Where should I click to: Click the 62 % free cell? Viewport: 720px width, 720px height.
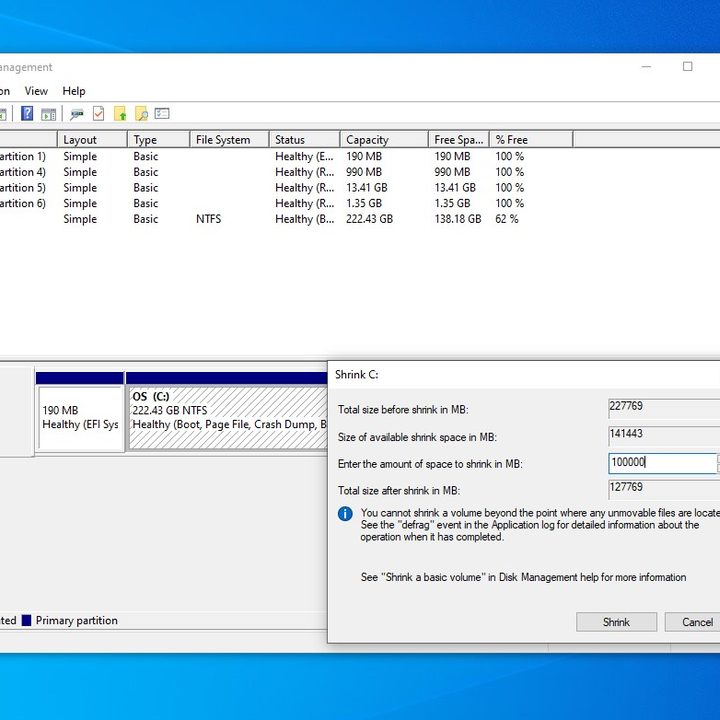pyautogui.click(x=507, y=219)
